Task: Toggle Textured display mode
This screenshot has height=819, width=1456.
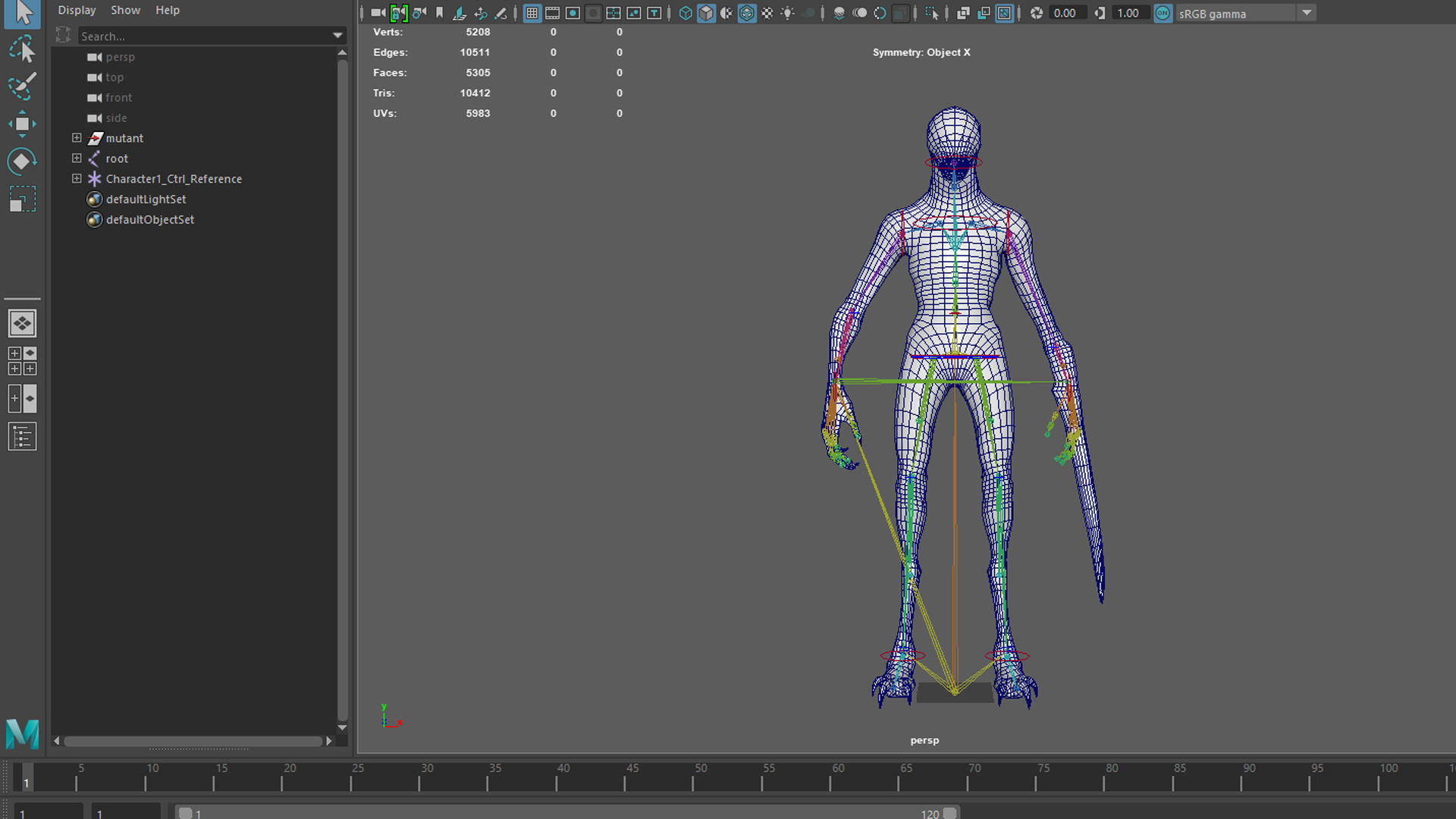Action: tap(767, 13)
